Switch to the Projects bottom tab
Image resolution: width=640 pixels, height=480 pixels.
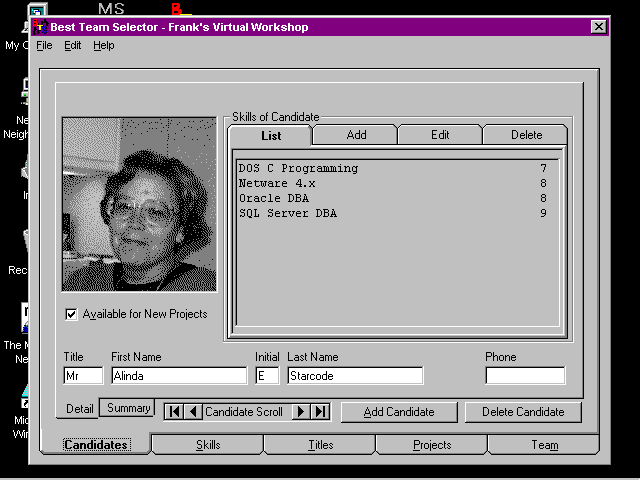pos(432,445)
